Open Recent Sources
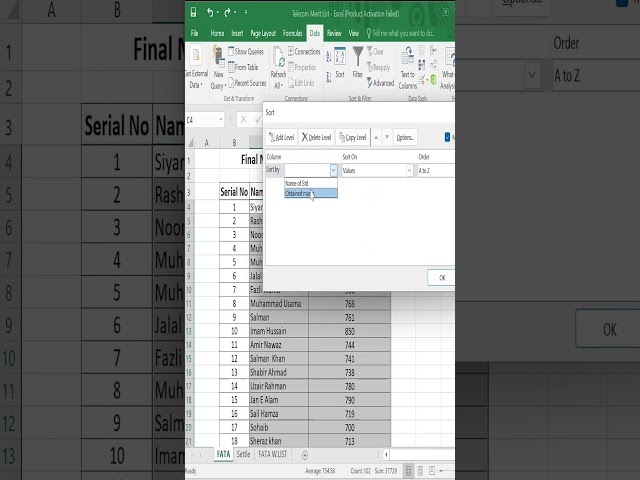The width and height of the screenshot is (640, 480). click(247, 83)
